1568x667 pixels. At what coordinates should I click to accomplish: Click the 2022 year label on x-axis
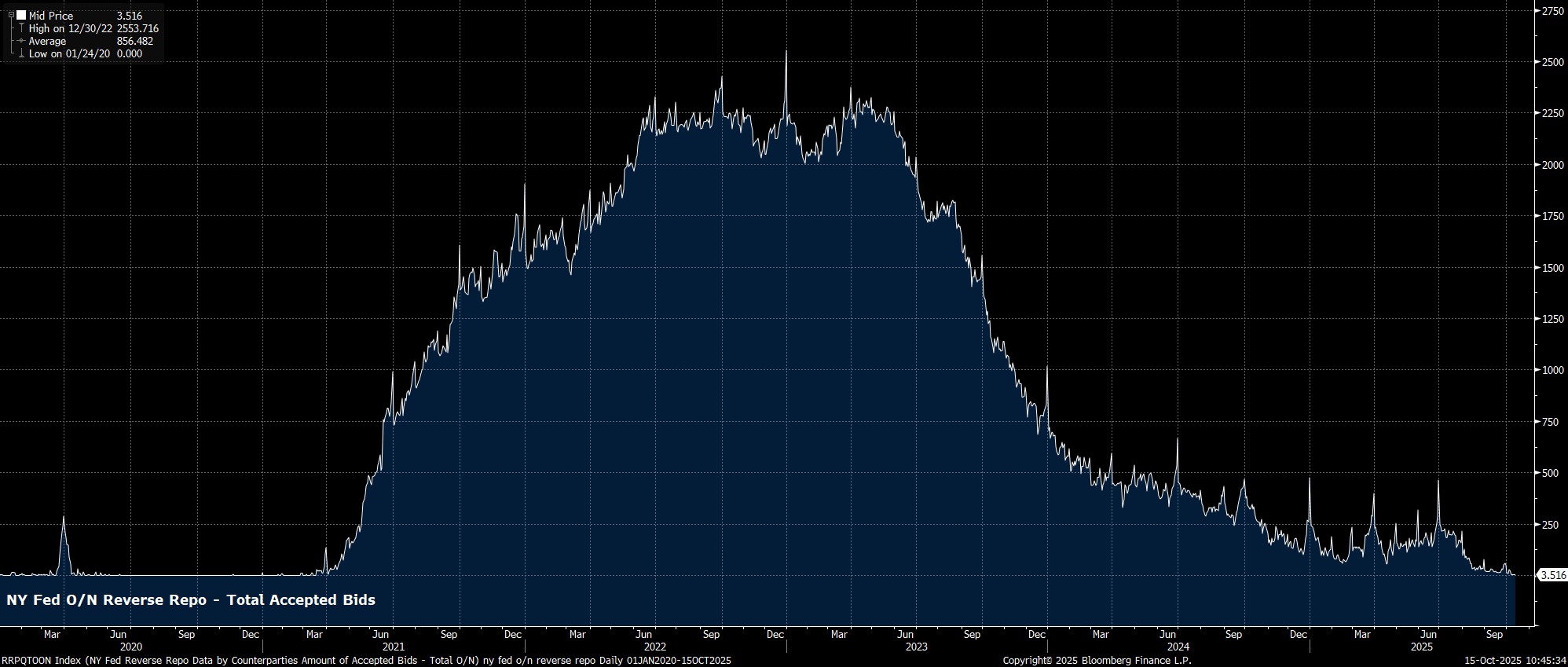click(654, 647)
